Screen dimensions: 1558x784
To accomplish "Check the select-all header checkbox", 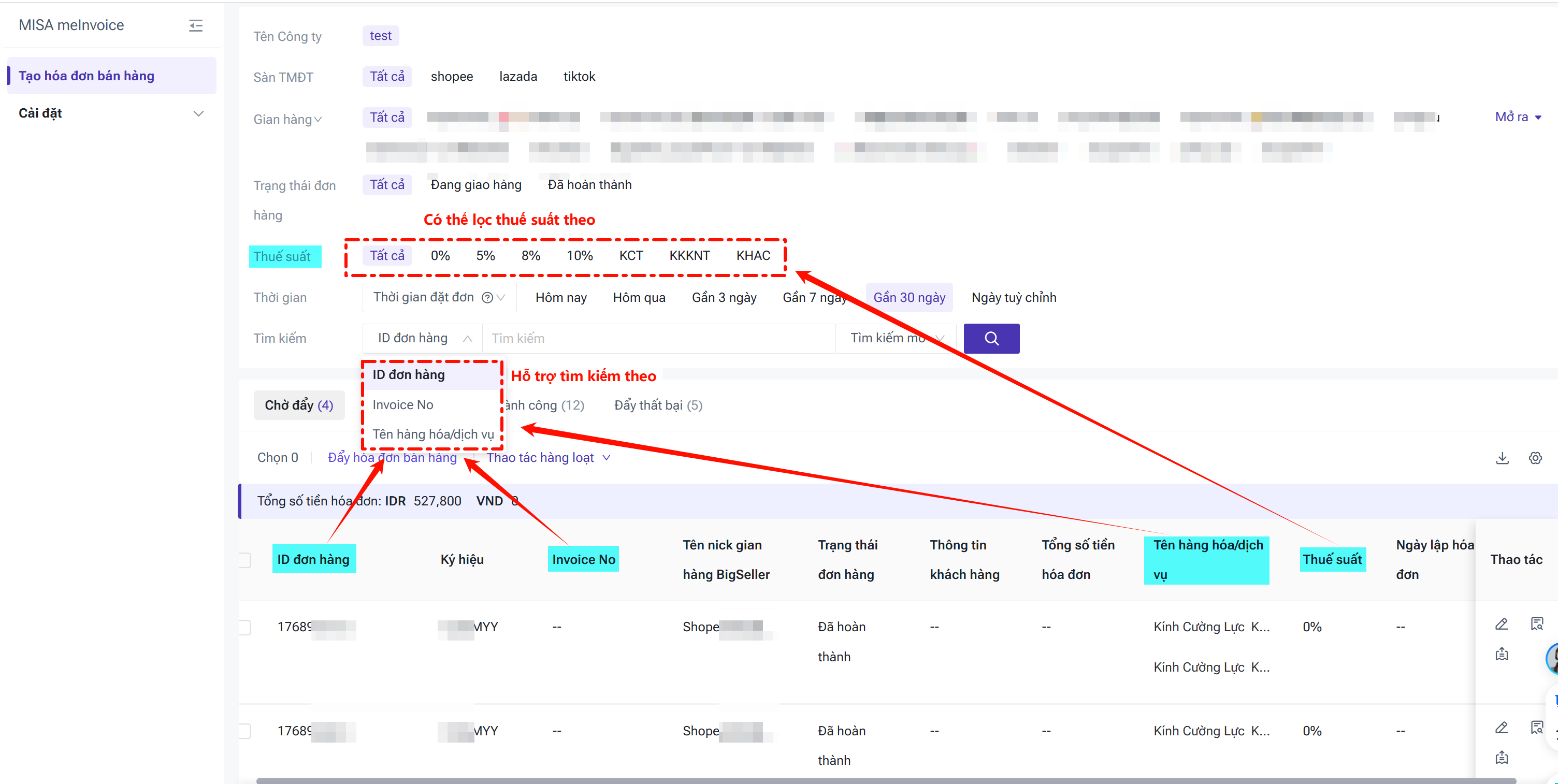I will (x=244, y=560).
